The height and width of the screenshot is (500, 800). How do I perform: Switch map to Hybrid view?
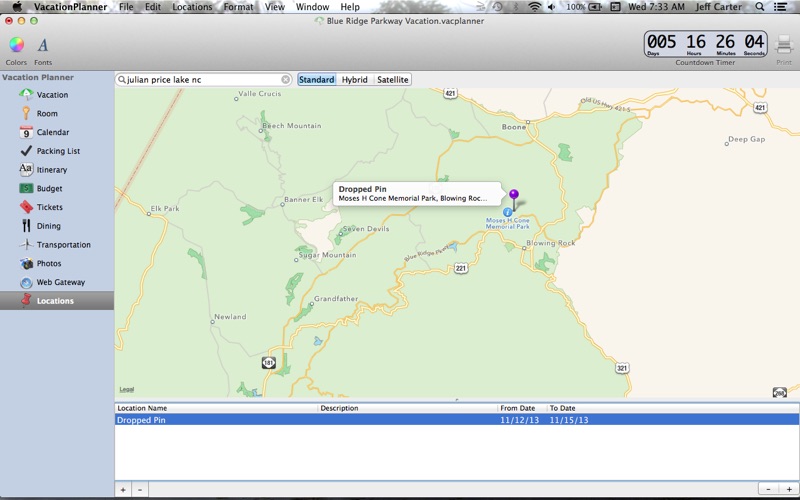(355, 80)
